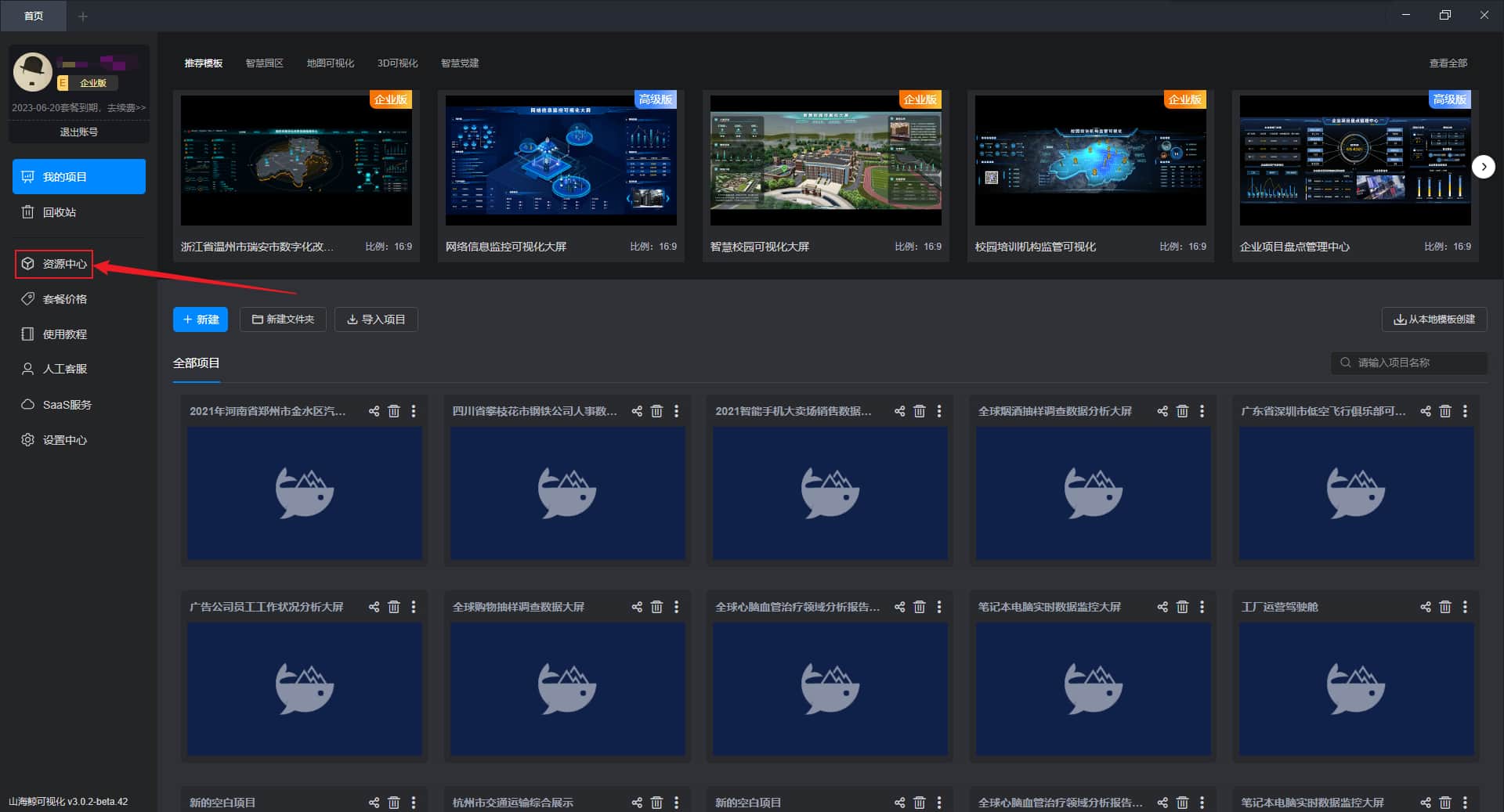Click the blue 新建 button
Viewport: 1504px width, 812px height.
201,319
